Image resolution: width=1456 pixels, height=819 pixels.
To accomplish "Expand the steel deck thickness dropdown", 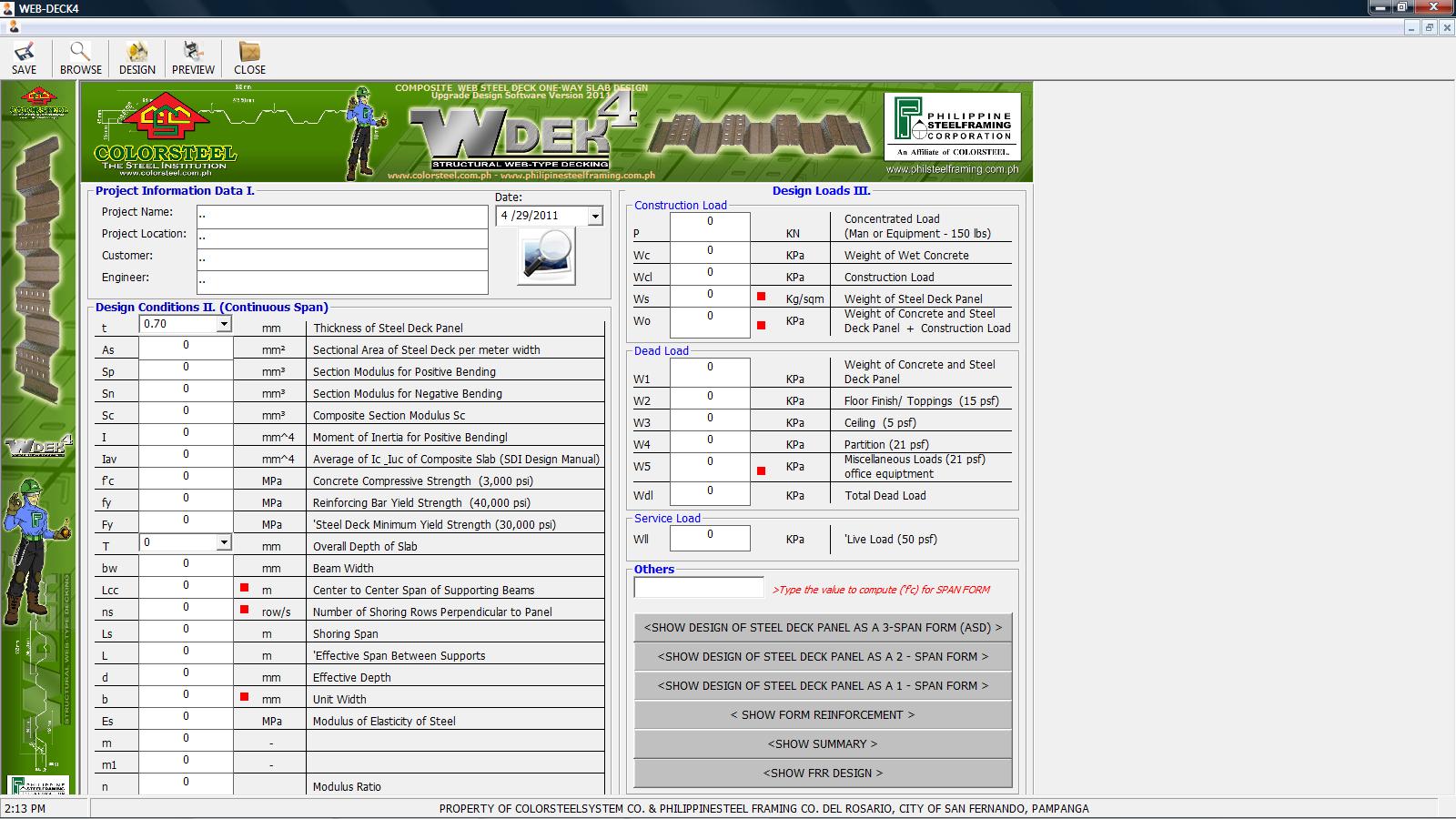I will (x=224, y=325).
